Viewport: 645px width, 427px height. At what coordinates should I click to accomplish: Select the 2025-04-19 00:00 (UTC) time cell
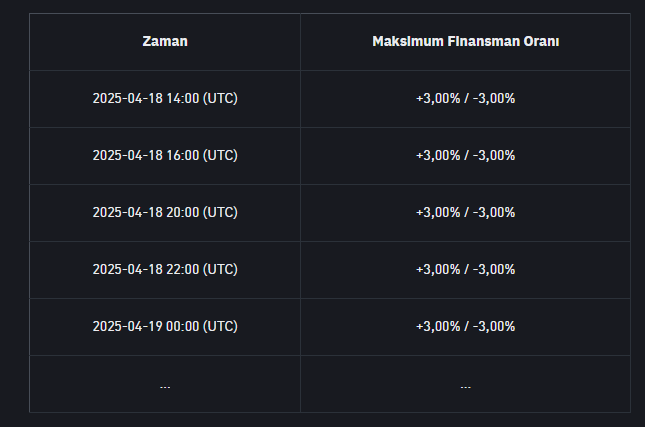(x=165, y=326)
